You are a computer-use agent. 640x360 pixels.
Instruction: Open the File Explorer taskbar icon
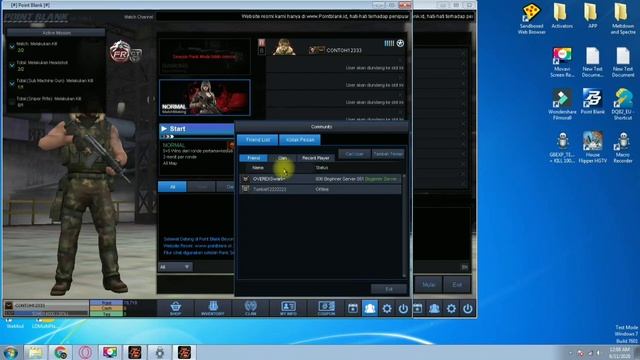tap(36, 352)
